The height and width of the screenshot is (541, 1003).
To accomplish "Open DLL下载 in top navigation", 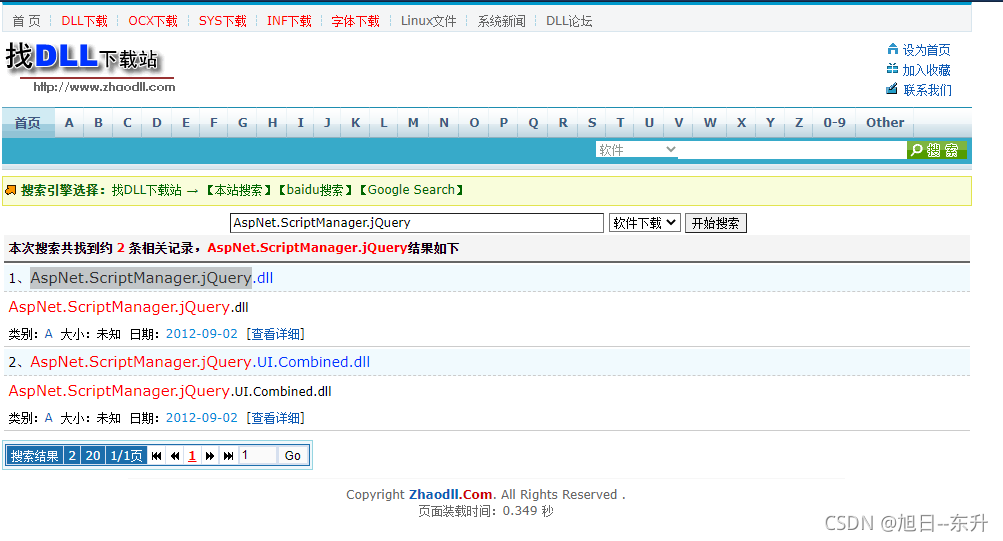I will [x=84, y=21].
